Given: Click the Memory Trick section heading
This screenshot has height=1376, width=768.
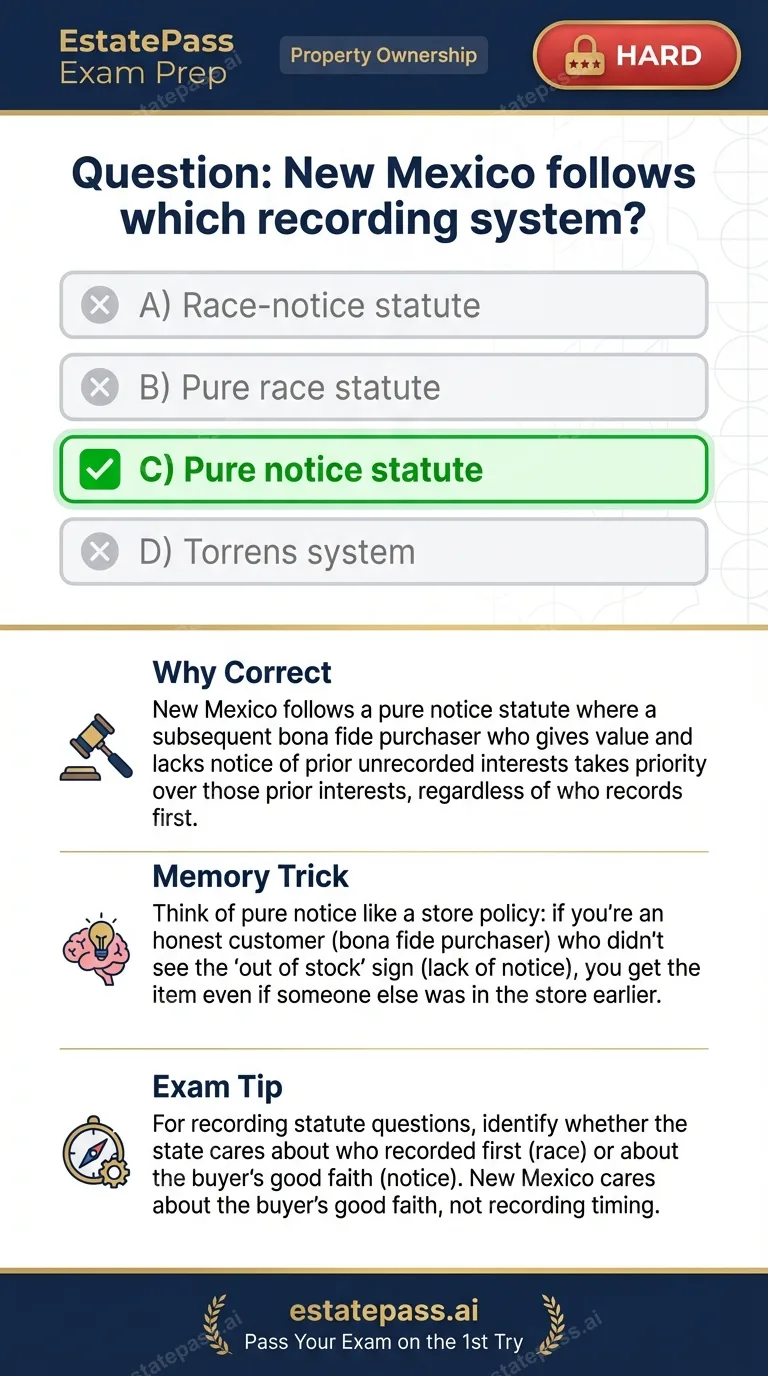Looking at the screenshot, I should coord(250,876).
